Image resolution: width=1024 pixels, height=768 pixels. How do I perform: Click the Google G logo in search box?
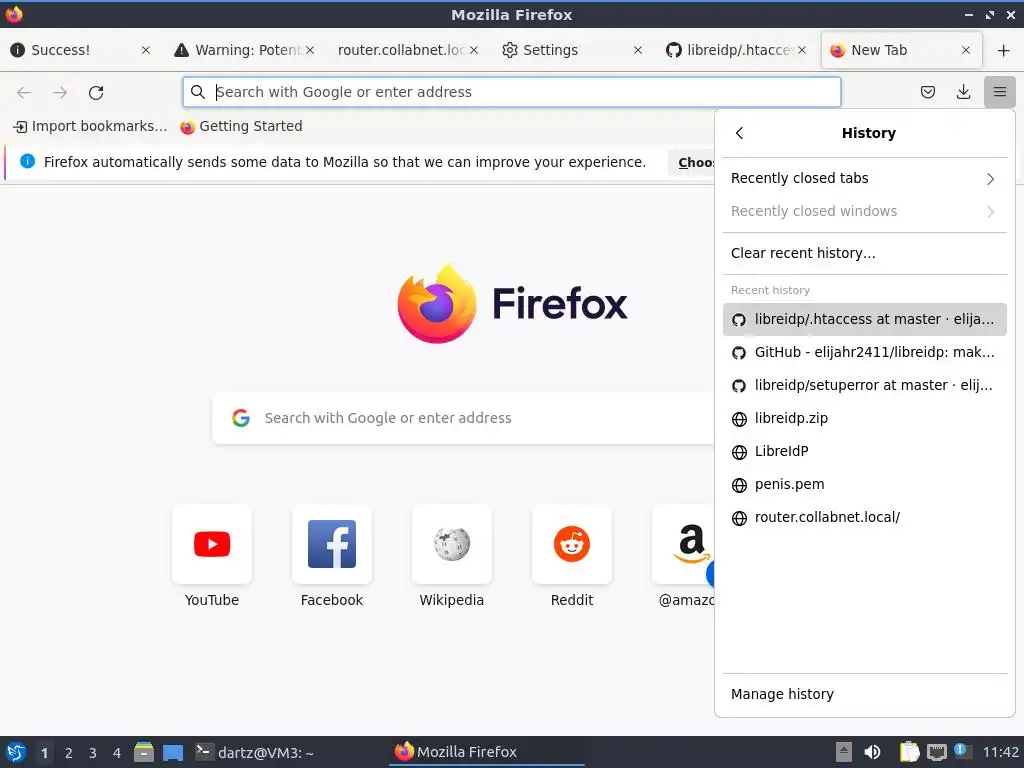pos(241,418)
